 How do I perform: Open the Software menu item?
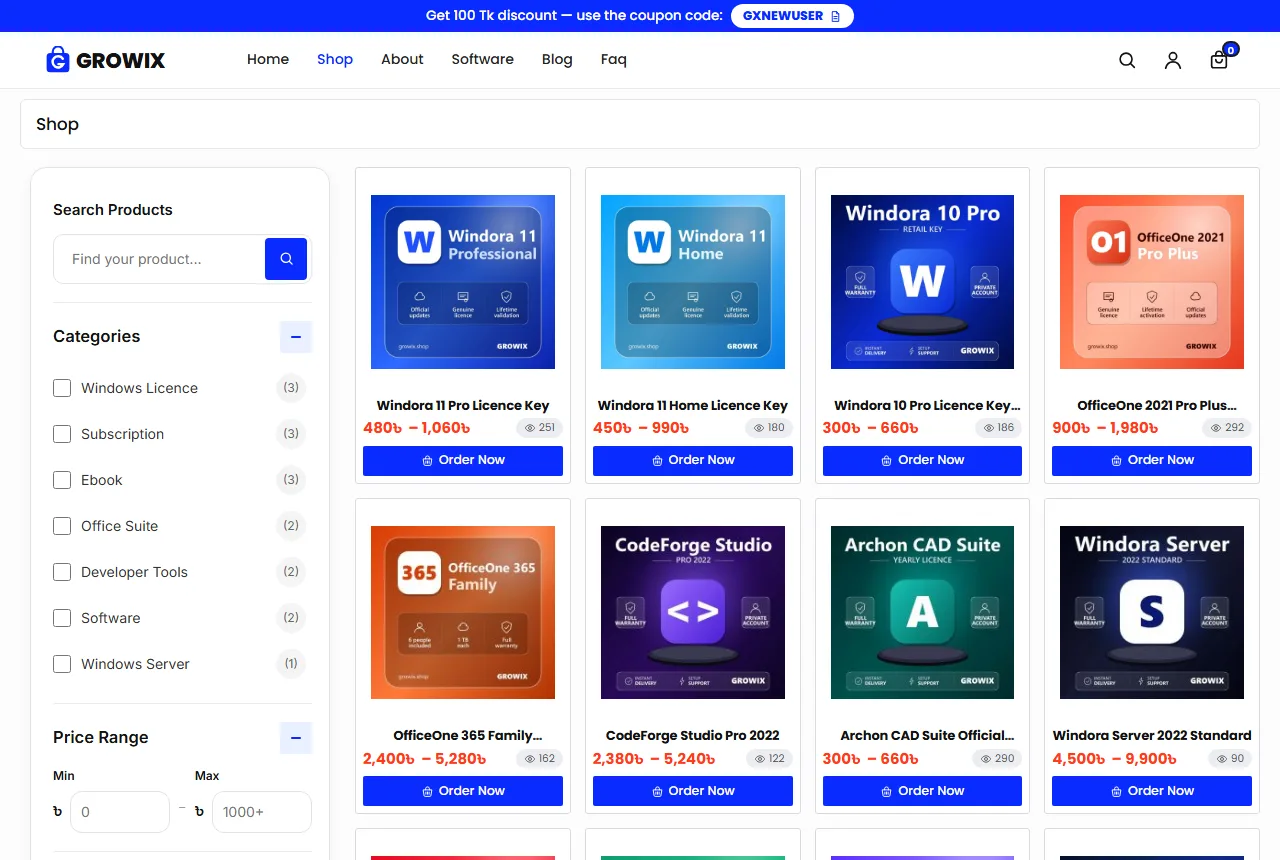482,59
